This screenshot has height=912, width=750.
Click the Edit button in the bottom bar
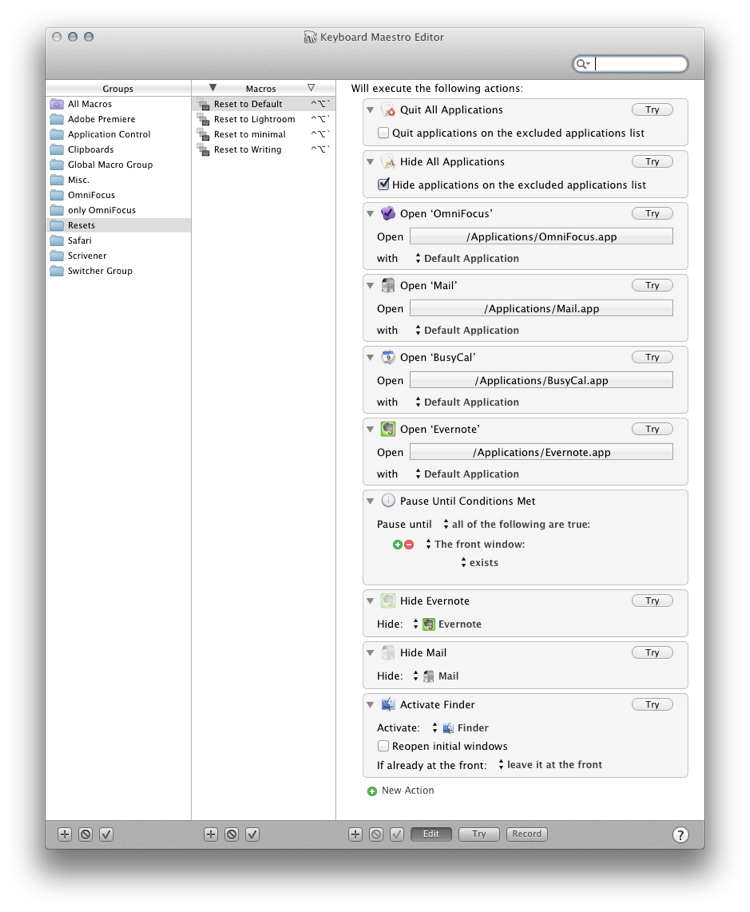431,834
